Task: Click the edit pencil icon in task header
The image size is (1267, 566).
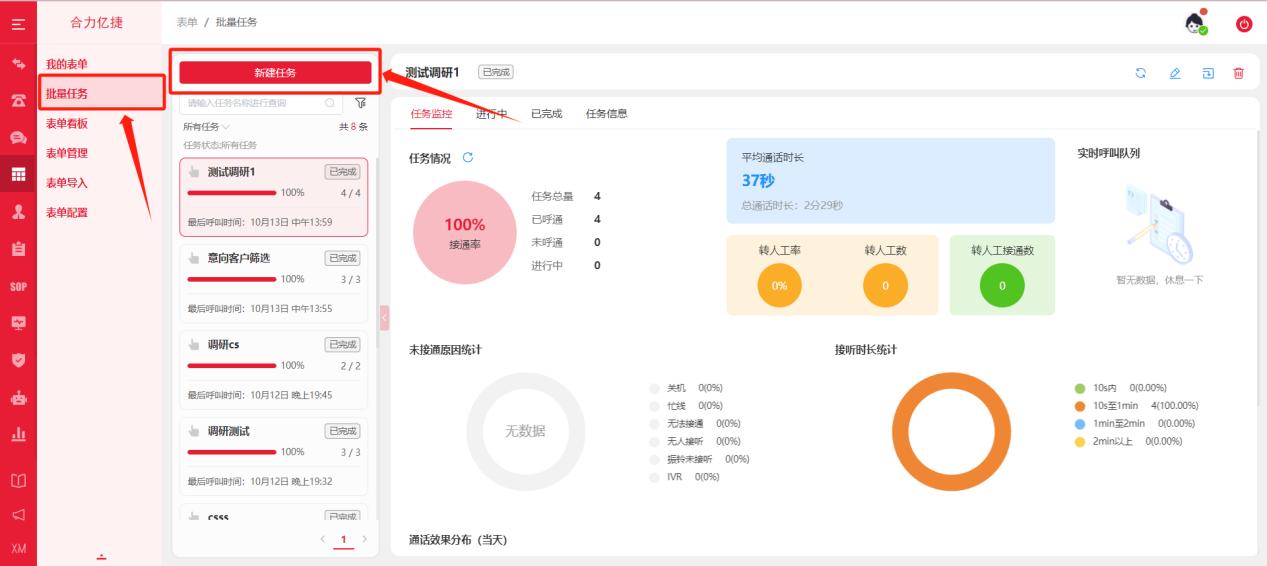Action: click(1175, 73)
